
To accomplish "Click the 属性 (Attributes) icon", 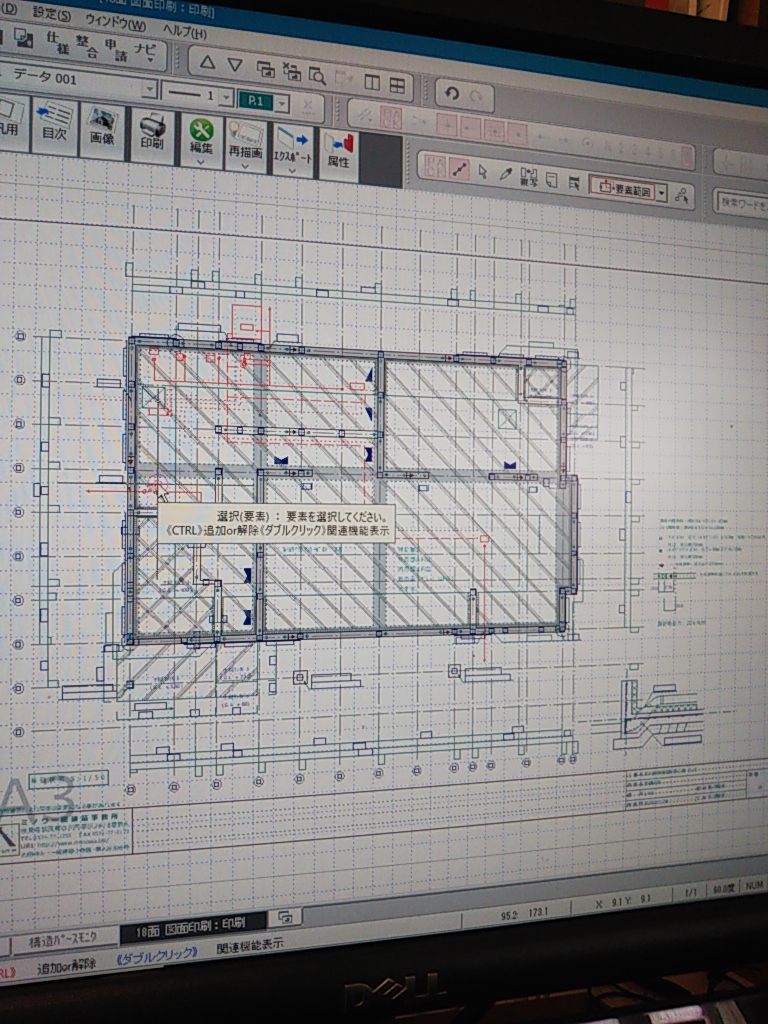I will coord(338,151).
